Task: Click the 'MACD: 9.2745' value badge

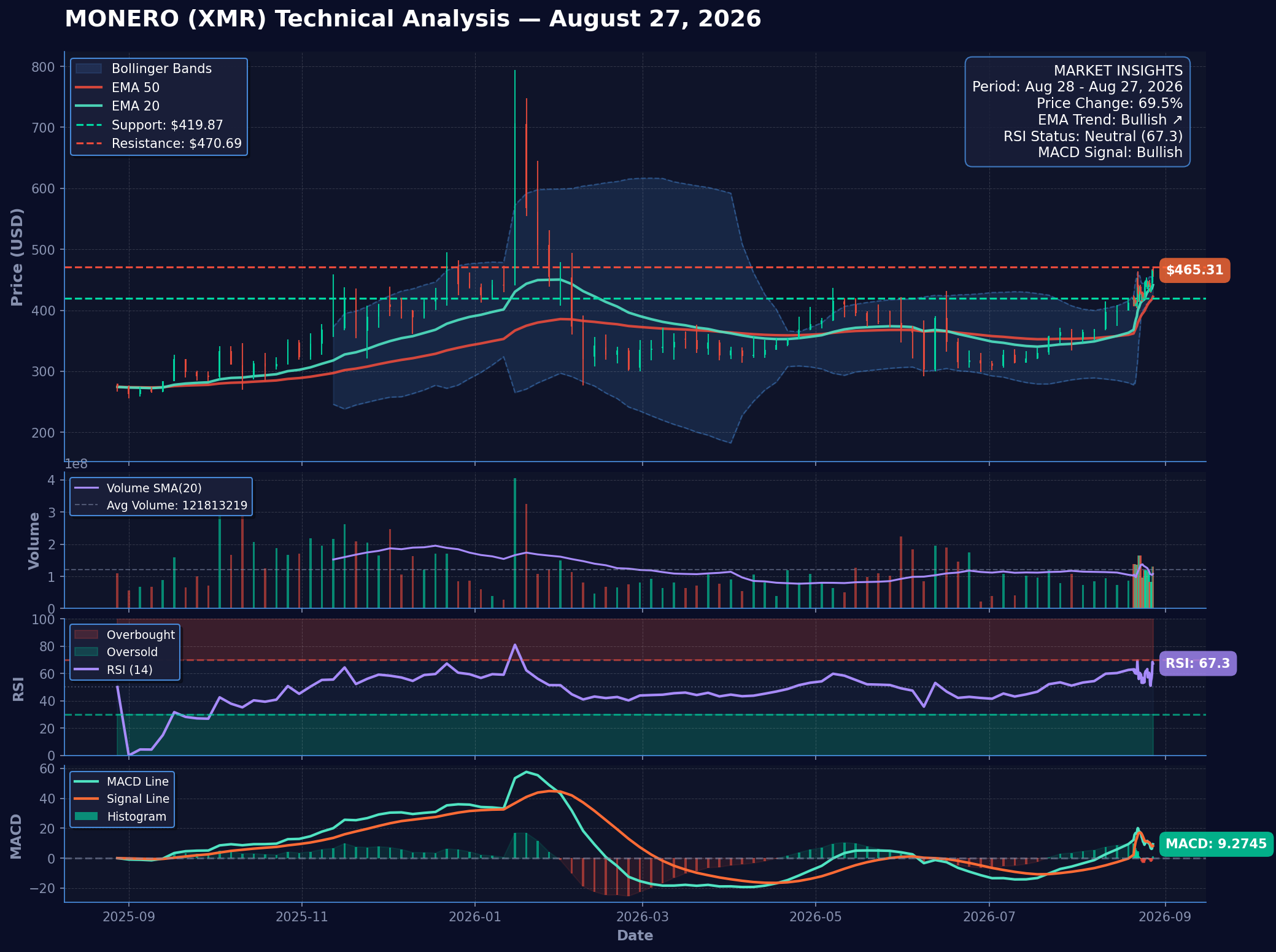Action: point(1216,844)
